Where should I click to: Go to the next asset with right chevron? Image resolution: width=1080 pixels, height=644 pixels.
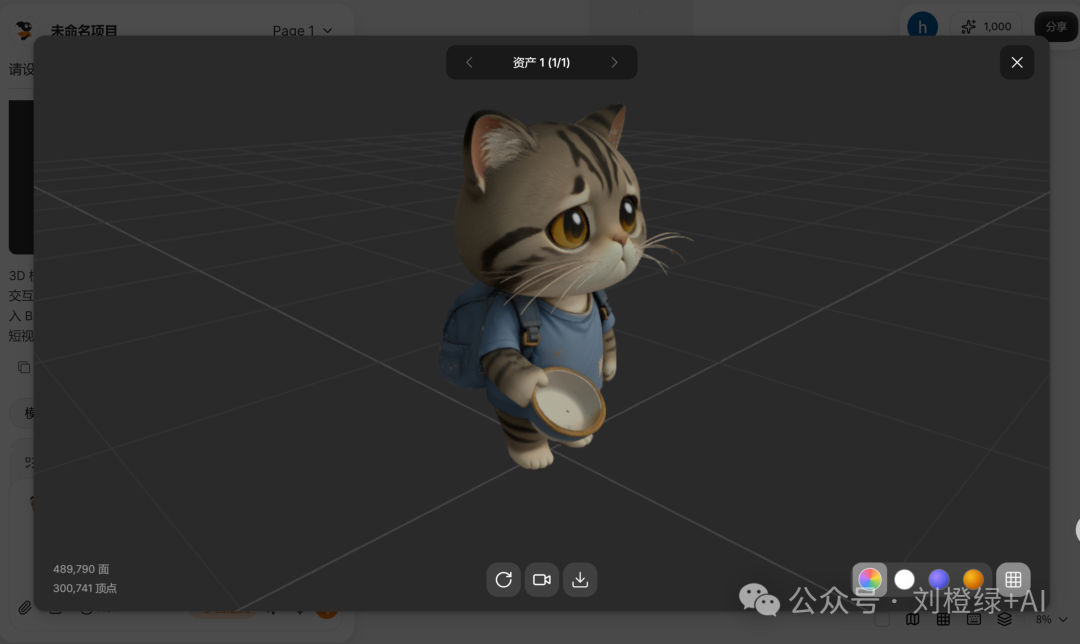click(x=614, y=63)
